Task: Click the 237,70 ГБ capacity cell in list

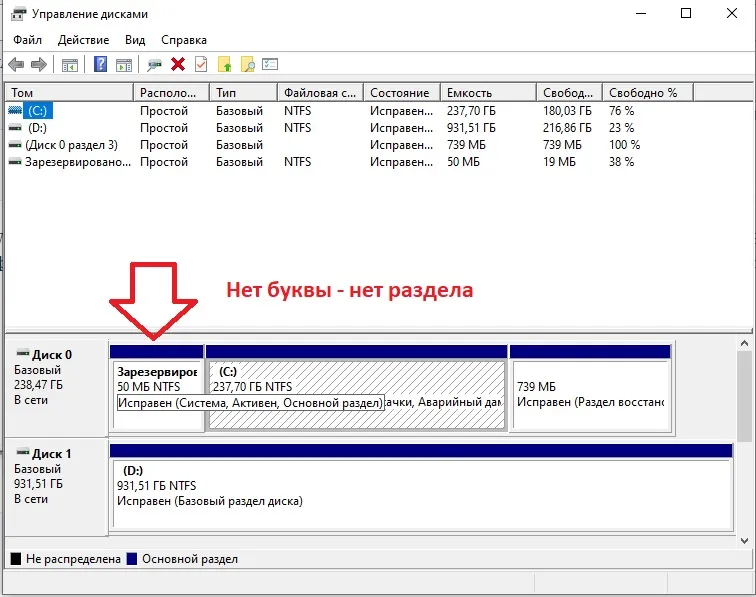Action: click(x=471, y=111)
